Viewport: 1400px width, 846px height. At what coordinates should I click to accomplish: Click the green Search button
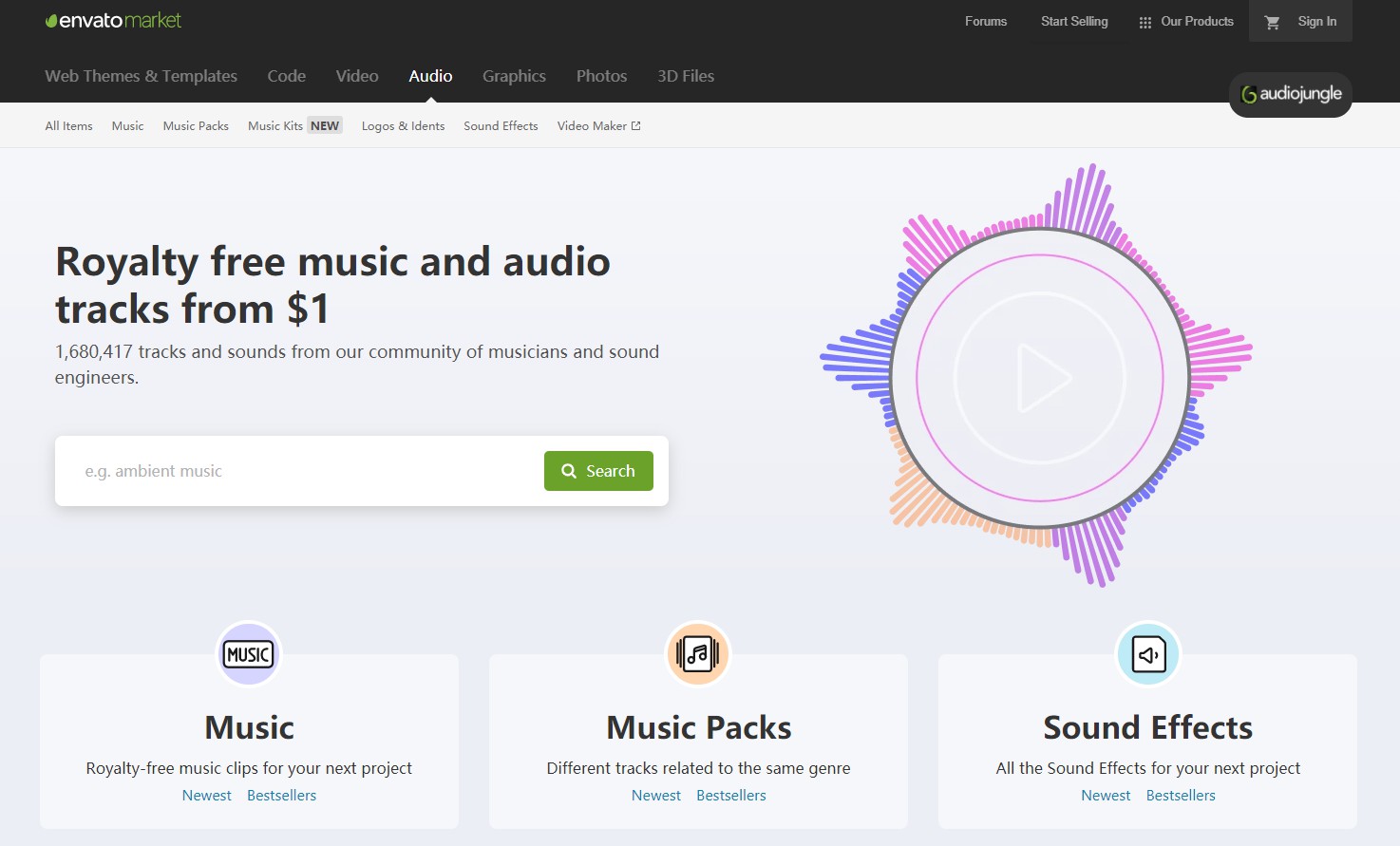point(598,471)
